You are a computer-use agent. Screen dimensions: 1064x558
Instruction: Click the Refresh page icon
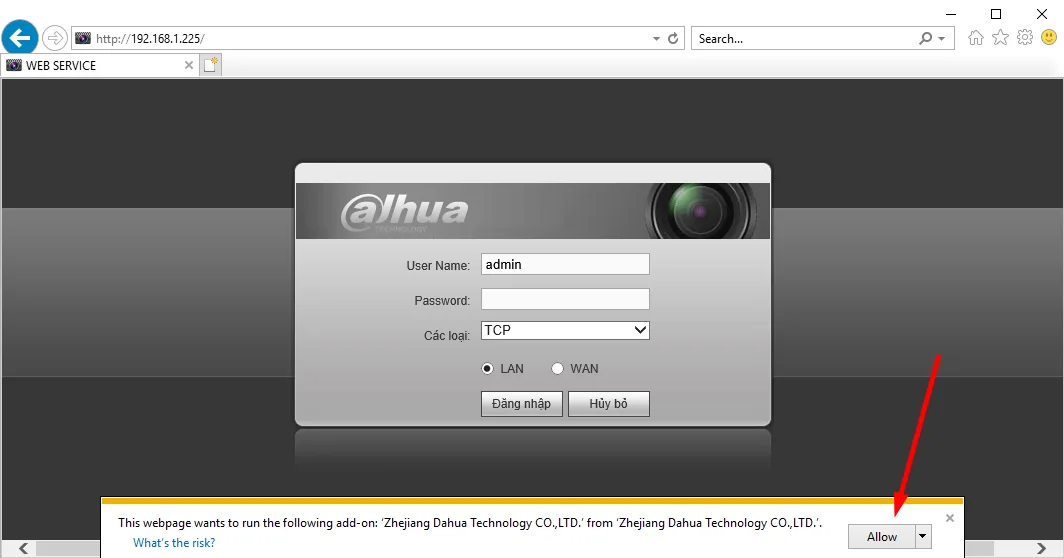pos(673,39)
